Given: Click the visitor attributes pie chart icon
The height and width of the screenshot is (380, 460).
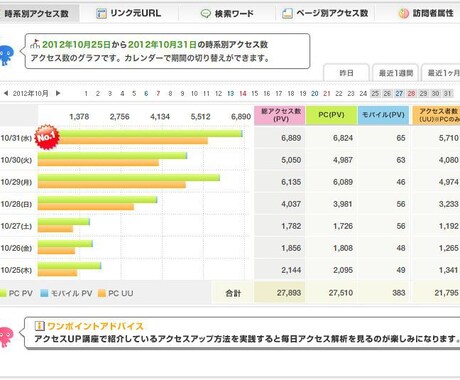Looking at the screenshot, I should click(x=404, y=13).
